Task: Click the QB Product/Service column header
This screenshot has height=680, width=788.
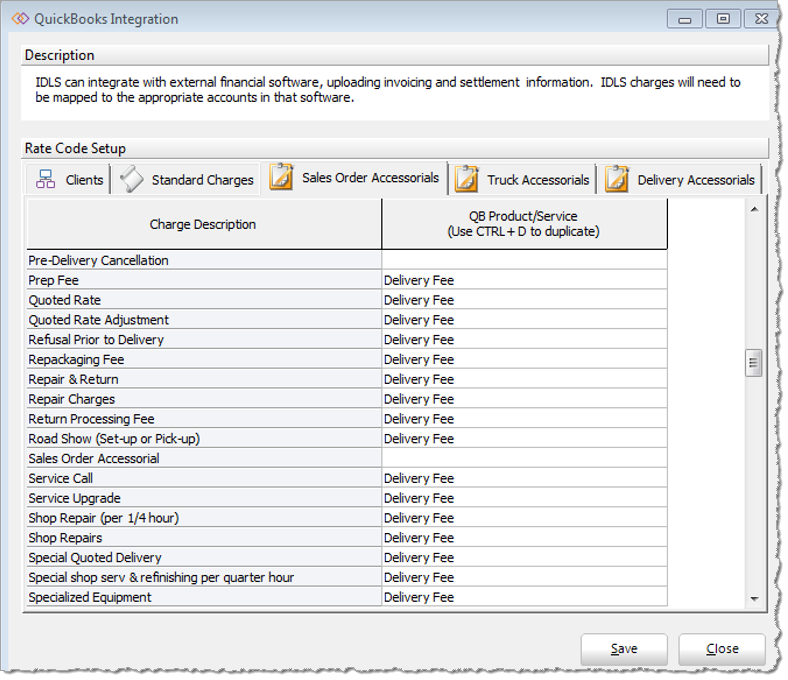Action: [x=524, y=224]
